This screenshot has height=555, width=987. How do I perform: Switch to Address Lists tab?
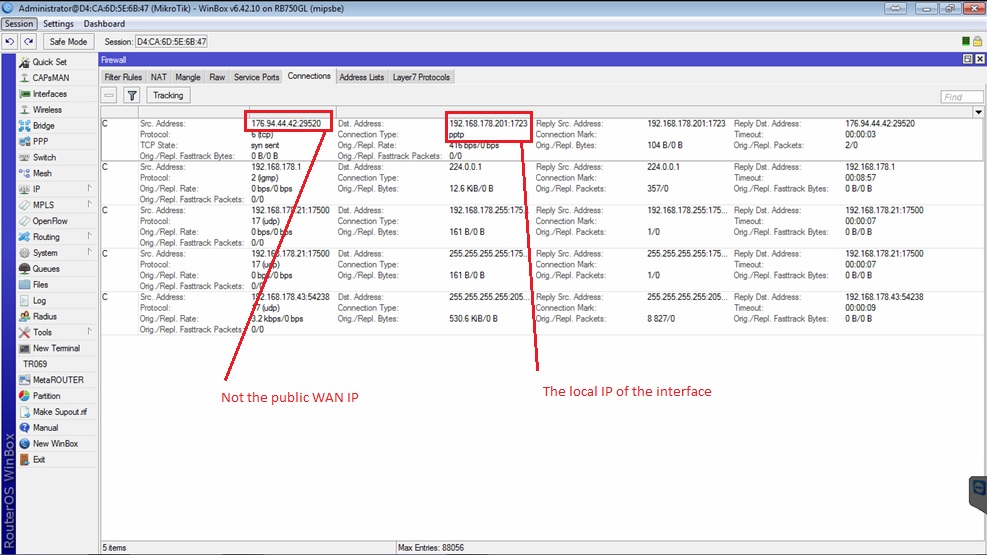[361, 77]
